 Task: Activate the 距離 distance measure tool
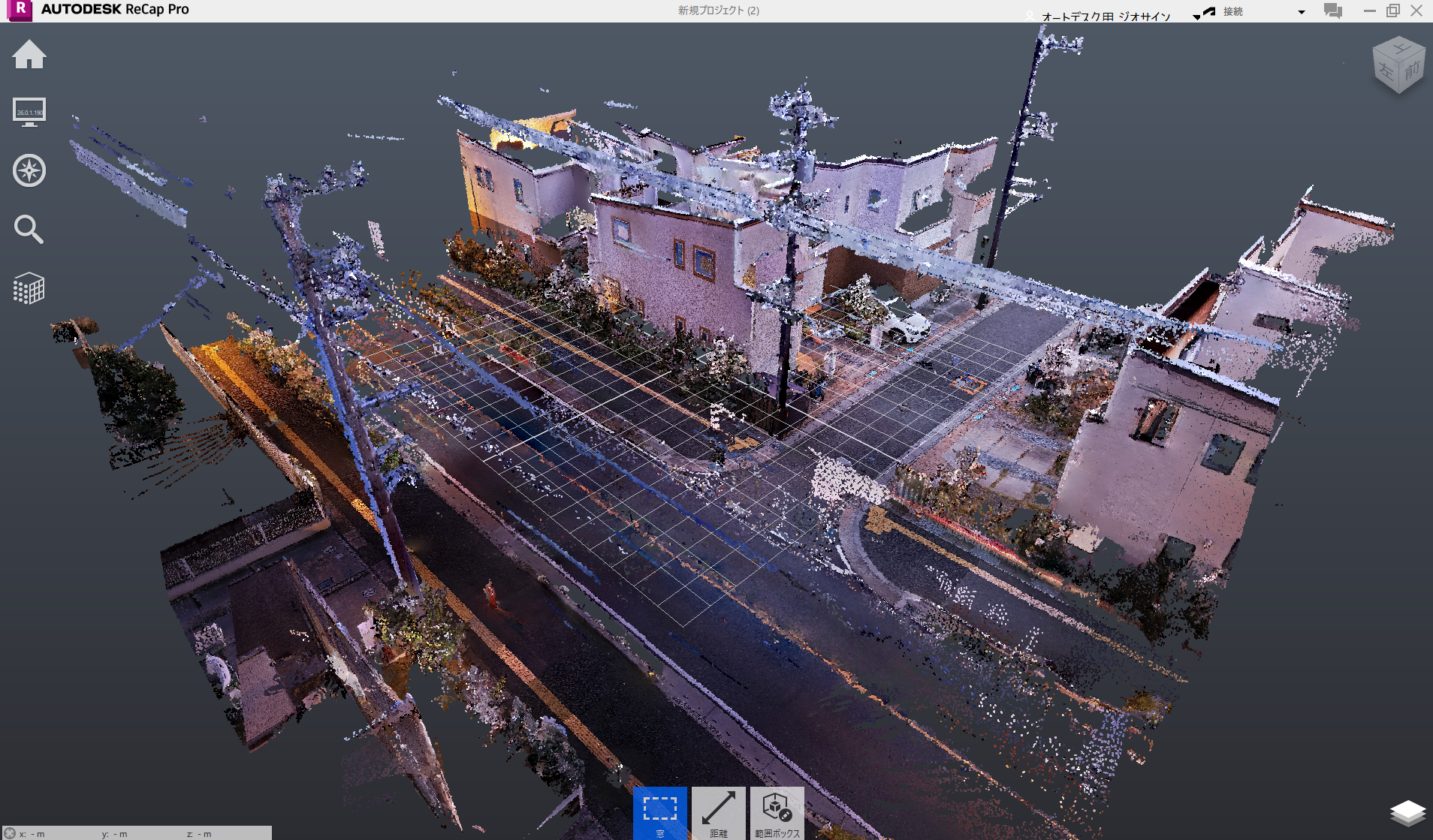718,812
